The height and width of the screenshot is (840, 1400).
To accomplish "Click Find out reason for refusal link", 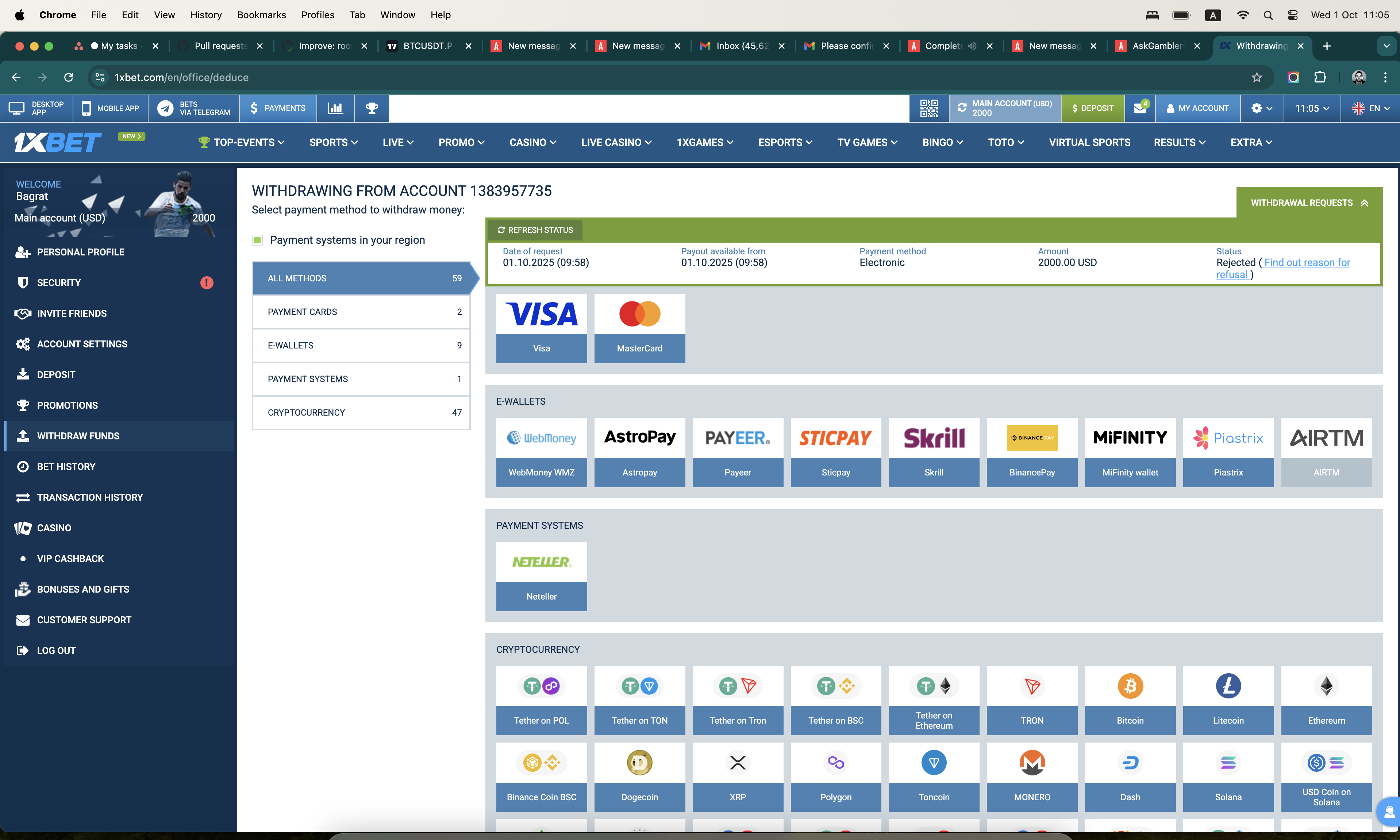I will [1283, 268].
